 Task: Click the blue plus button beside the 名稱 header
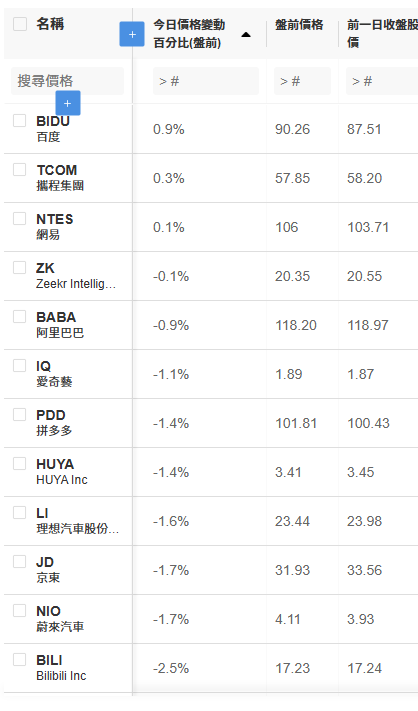pos(132,34)
